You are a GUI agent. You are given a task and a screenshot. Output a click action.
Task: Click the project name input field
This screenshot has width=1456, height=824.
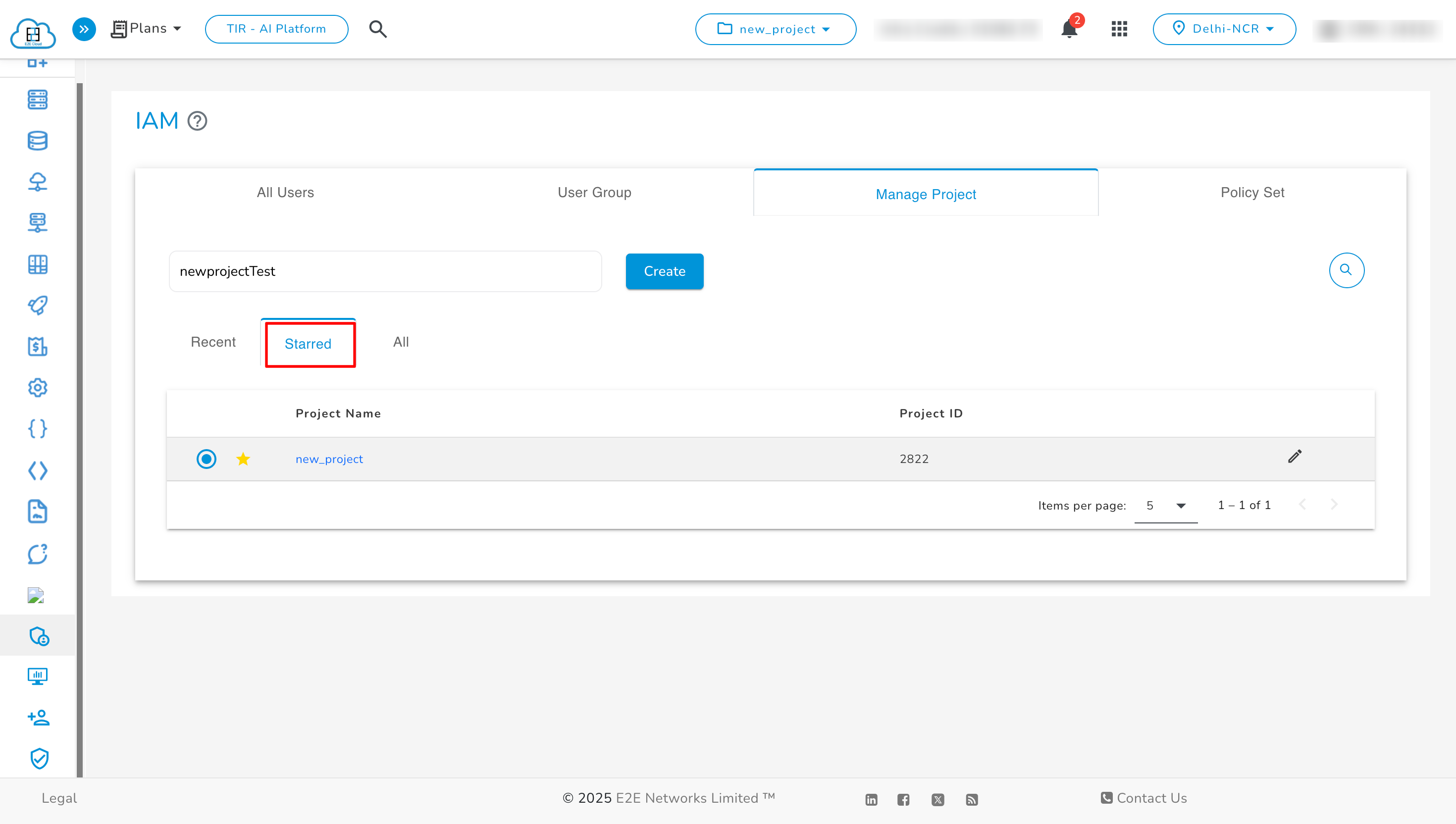coord(385,271)
